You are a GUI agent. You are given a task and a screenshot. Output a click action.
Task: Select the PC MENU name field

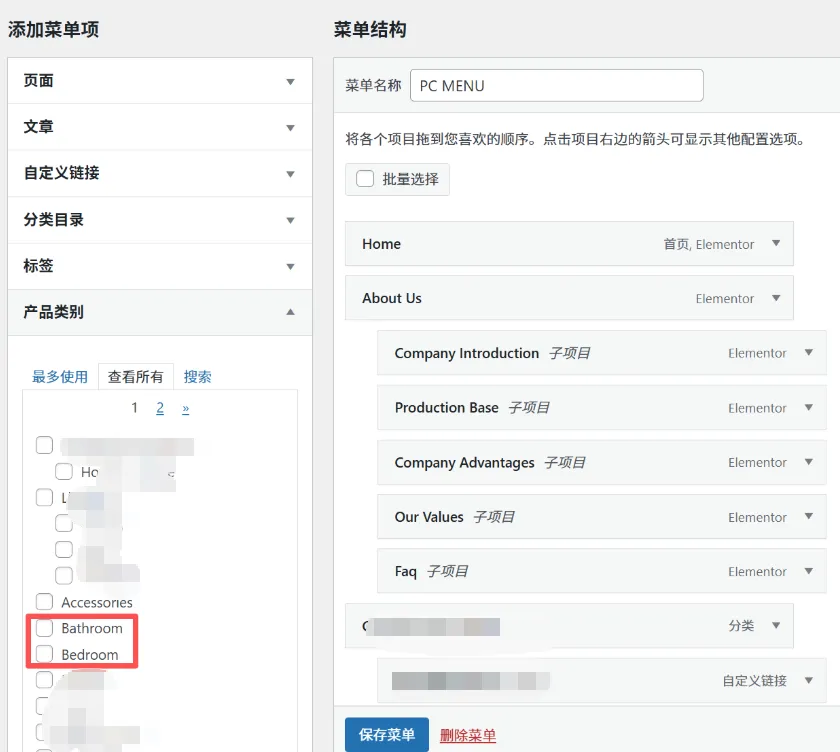[x=556, y=86]
